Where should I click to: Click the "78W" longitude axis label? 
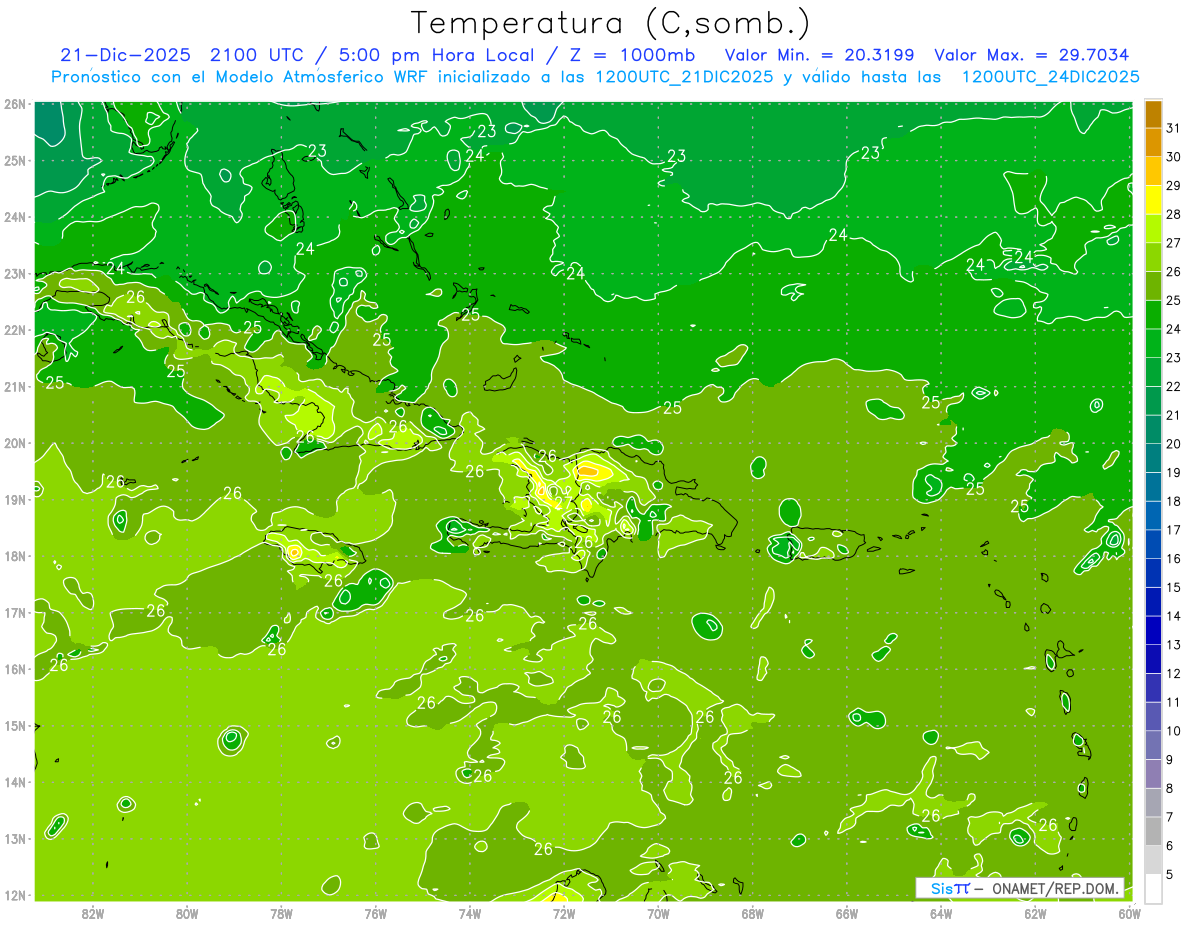point(281,912)
